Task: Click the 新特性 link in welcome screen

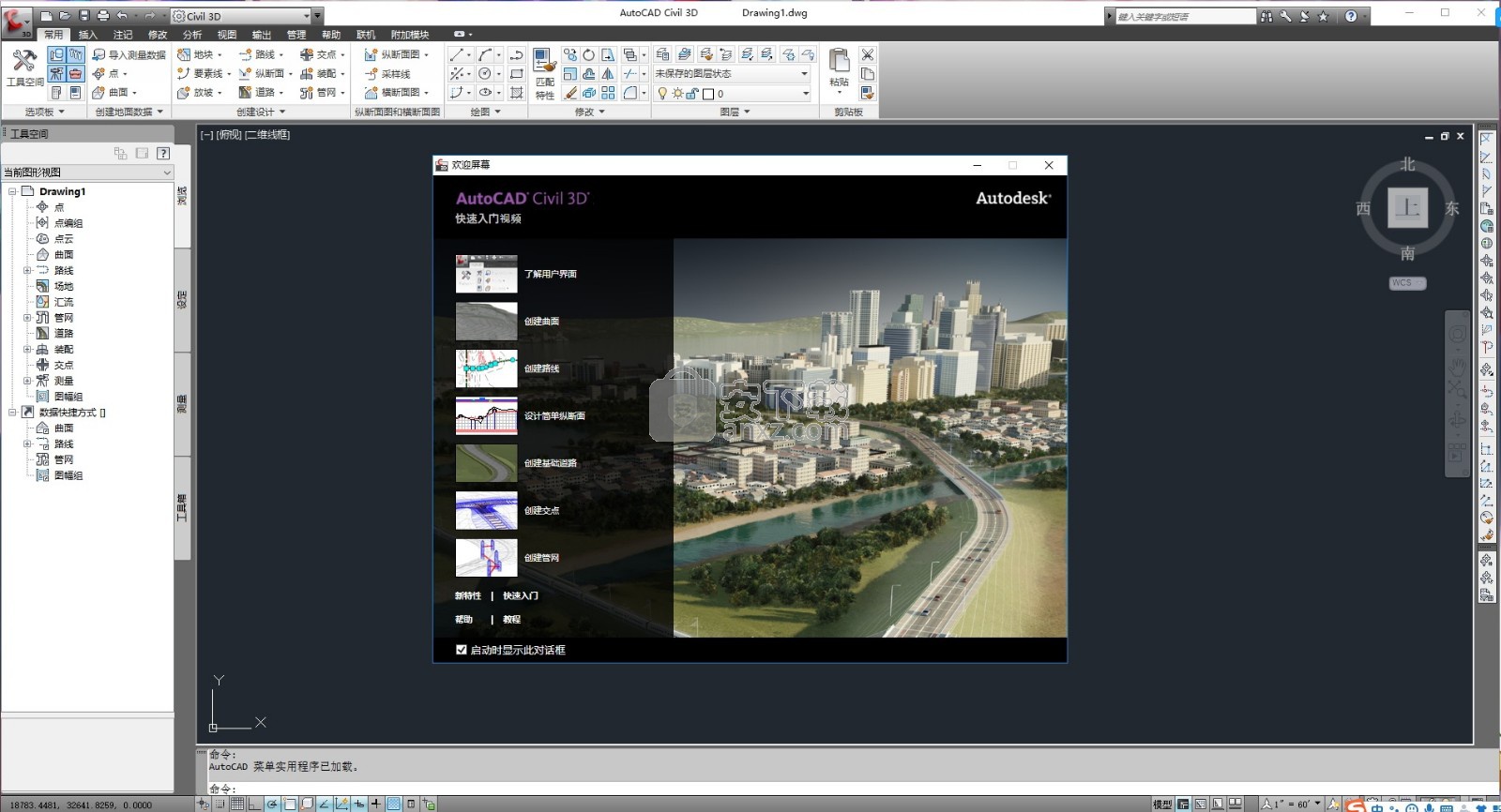Action: click(x=467, y=596)
